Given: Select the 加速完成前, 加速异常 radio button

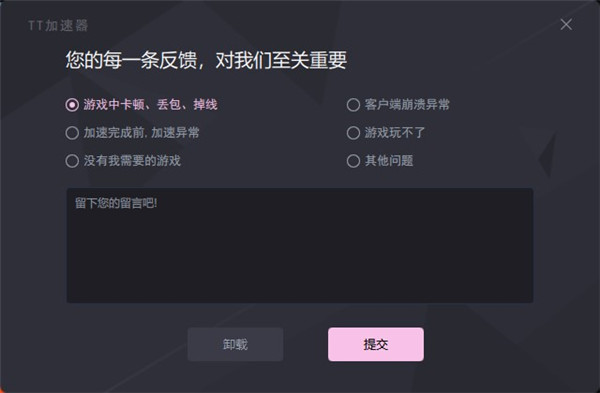Looking at the screenshot, I should click(x=72, y=133).
